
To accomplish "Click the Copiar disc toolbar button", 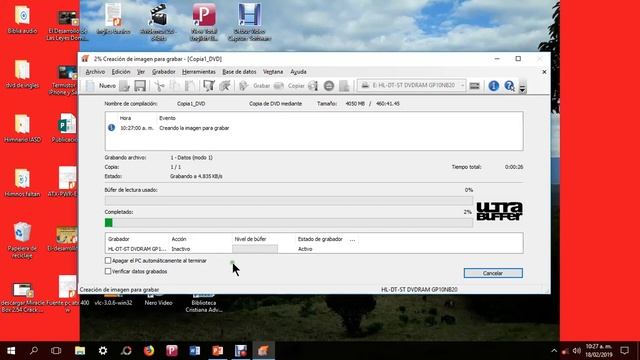I will tap(290, 86).
